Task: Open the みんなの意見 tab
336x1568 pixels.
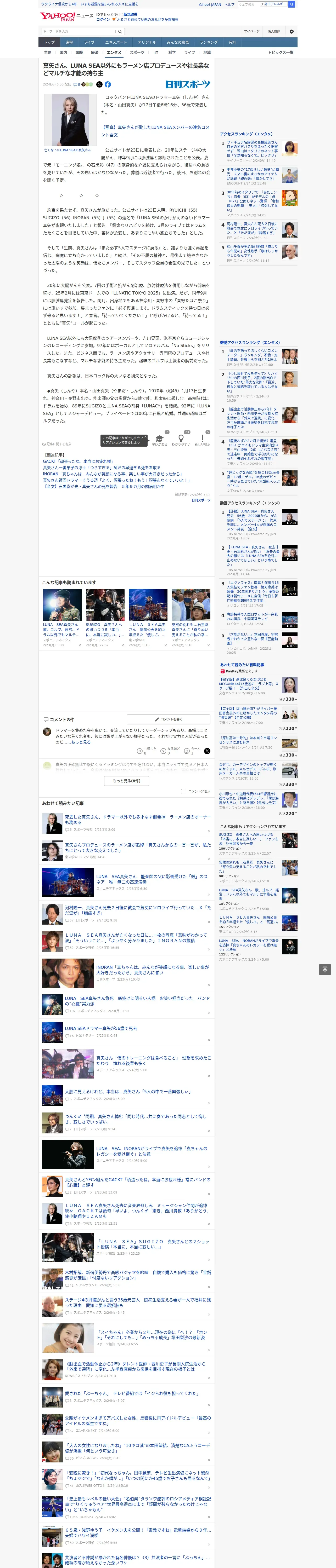Action: point(178,43)
